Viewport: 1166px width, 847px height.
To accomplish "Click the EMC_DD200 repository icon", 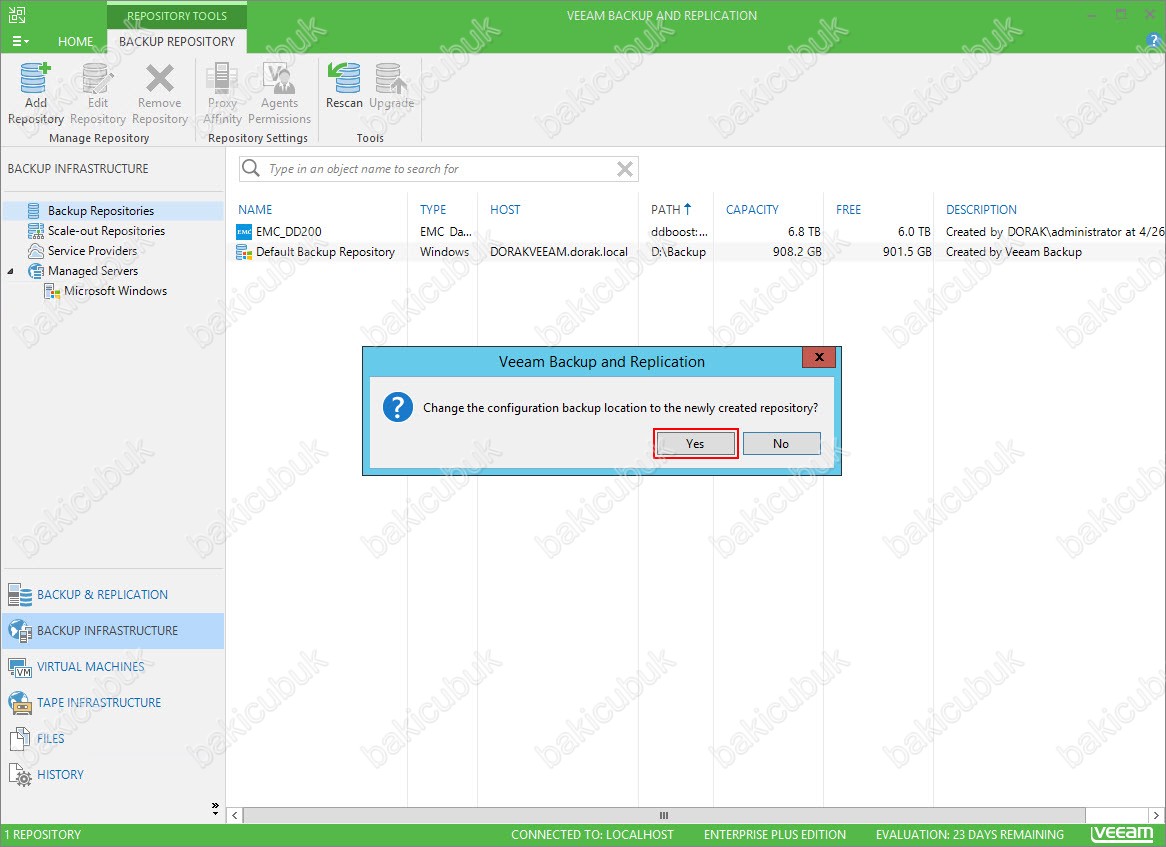I will (x=244, y=232).
